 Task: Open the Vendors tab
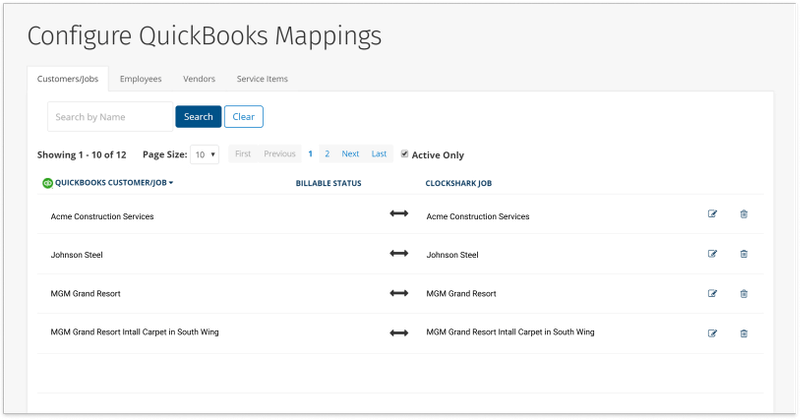click(199, 79)
